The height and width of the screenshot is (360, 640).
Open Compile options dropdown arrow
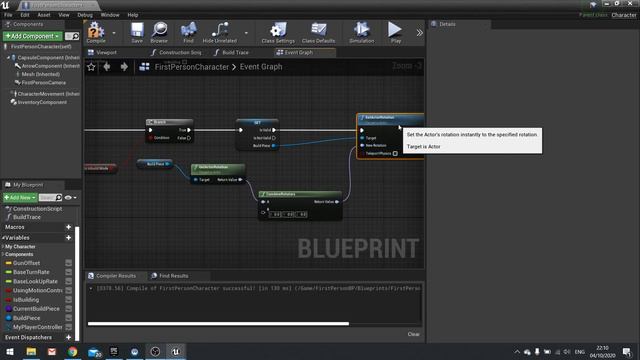pos(114,33)
